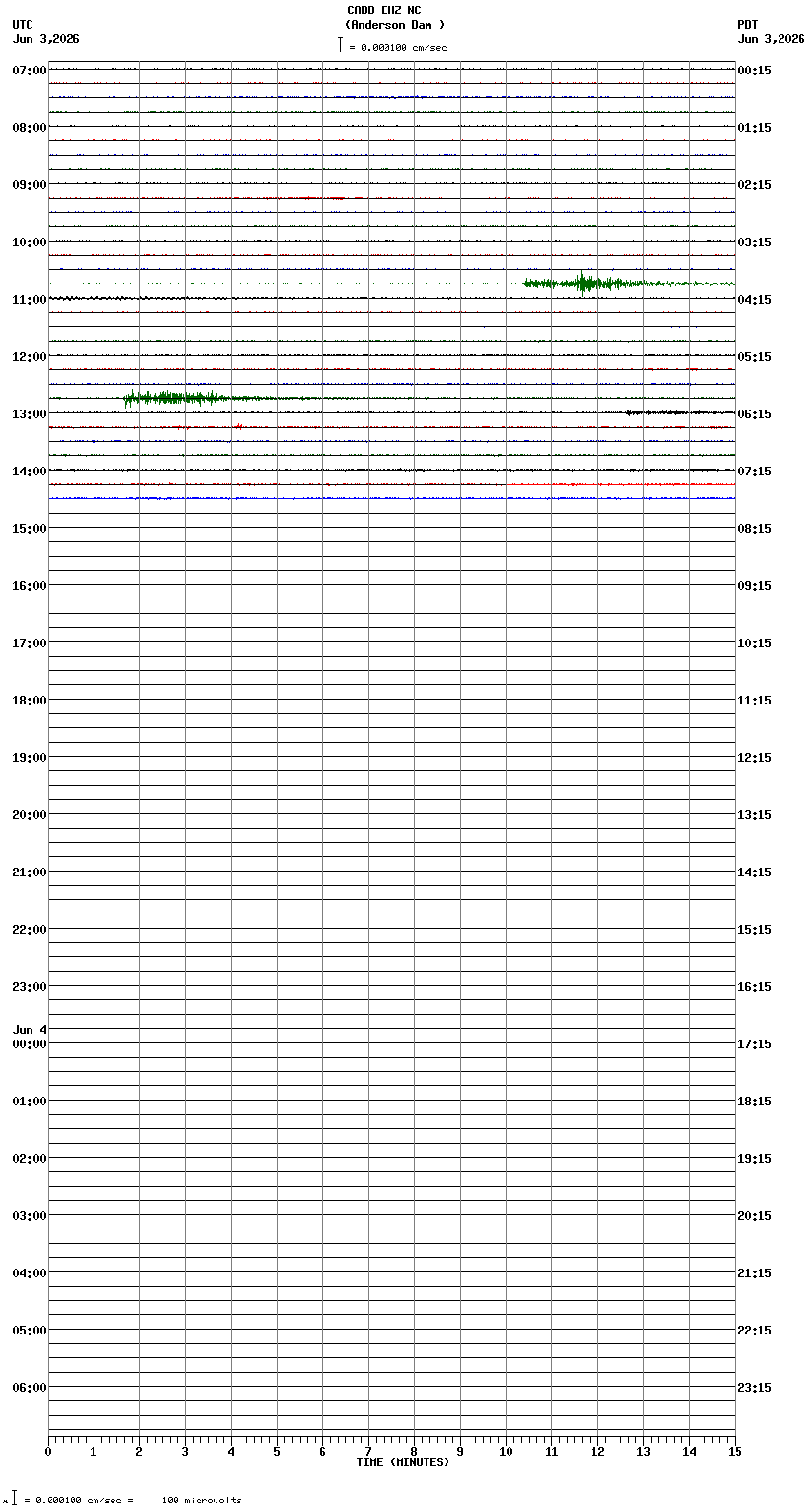Click the 12:00 UTC row label
Image resolution: width=811 pixels, height=1512 pixels.
click(30, 357)
